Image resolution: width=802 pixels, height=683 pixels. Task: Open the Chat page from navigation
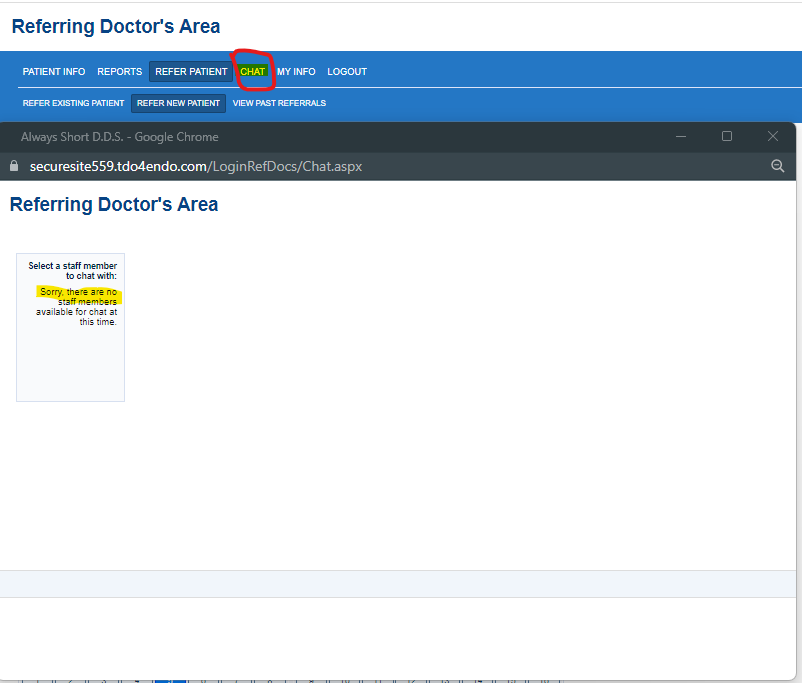253,72
